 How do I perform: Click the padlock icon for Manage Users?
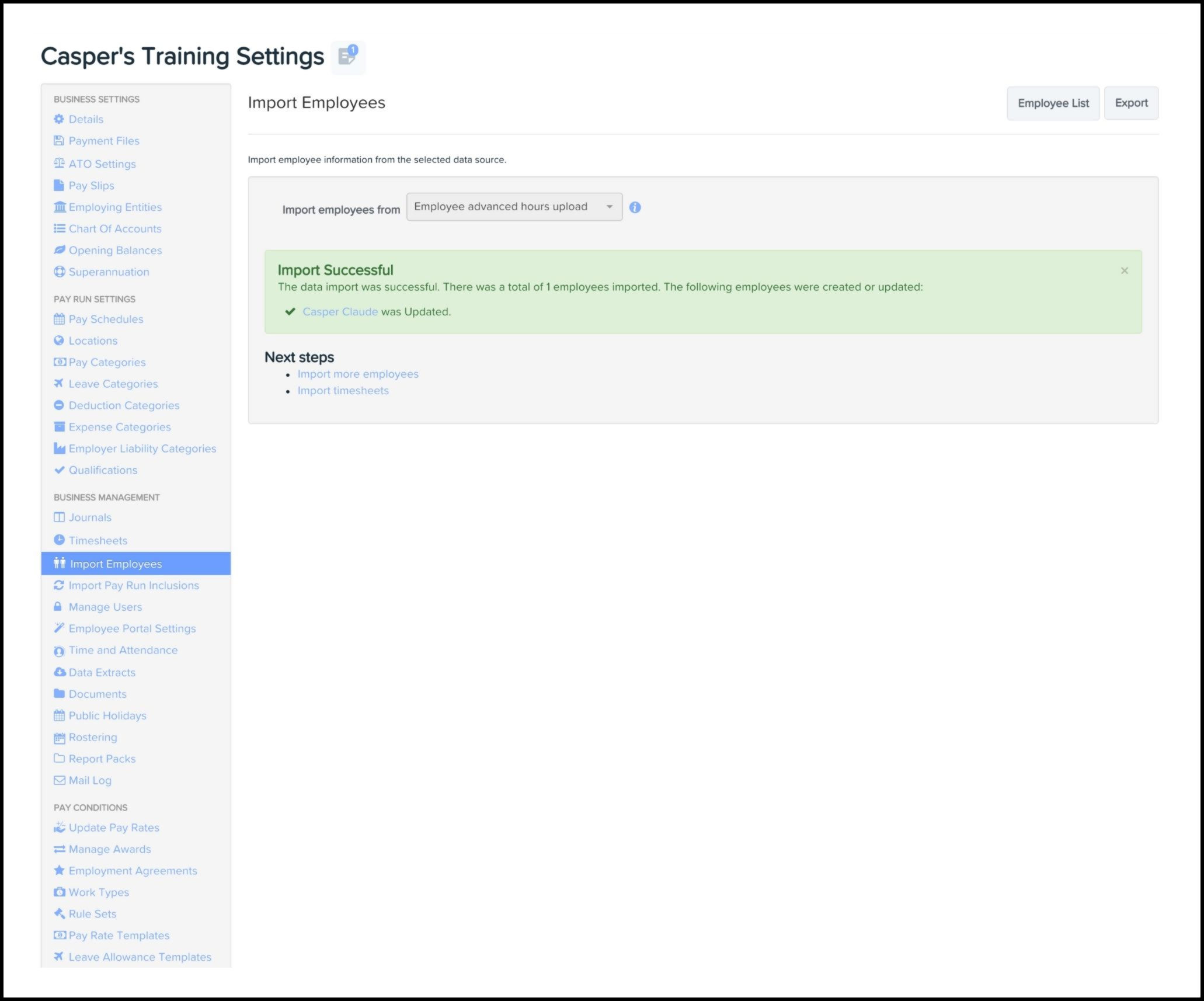click(58, 607)
